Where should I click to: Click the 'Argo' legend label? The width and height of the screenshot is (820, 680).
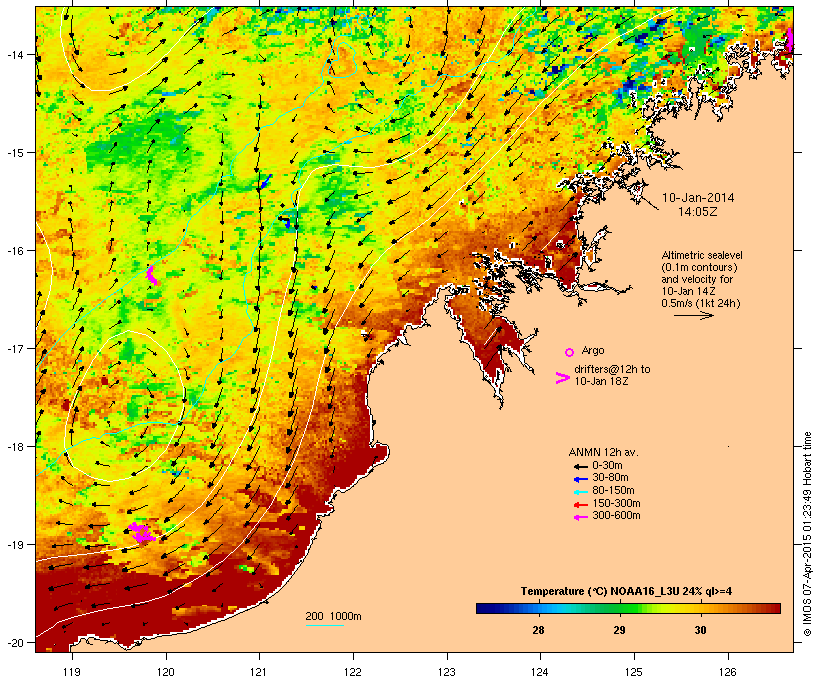coord(593,350)
